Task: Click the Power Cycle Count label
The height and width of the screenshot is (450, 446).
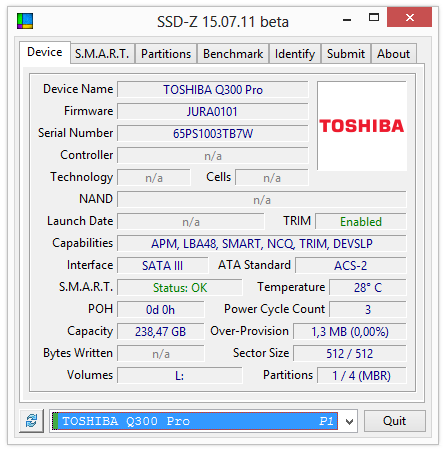Action: [274, 309]
